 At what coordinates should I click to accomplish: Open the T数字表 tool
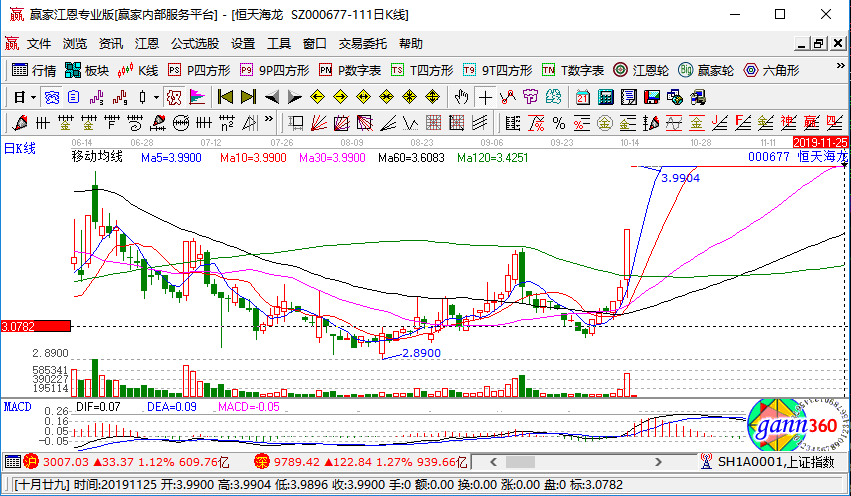(x=573, y=71)
